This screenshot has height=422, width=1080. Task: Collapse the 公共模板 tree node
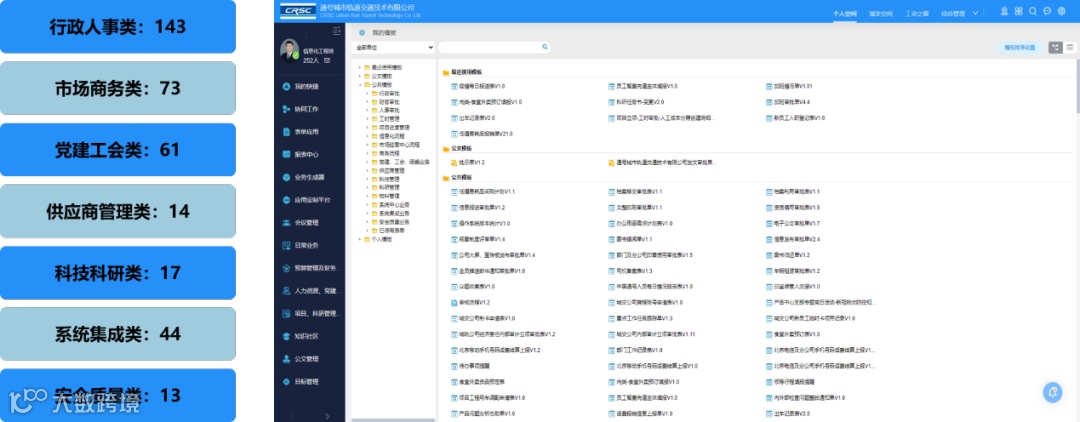[360, 85]
